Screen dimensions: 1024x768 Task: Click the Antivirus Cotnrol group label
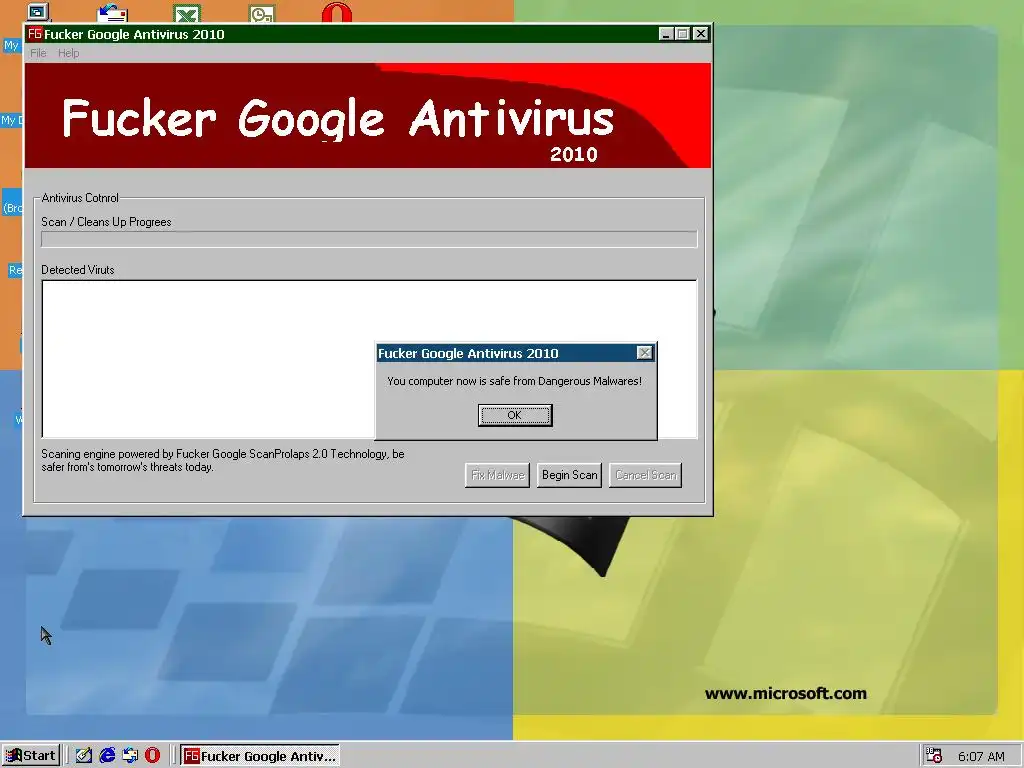point(80,198)
